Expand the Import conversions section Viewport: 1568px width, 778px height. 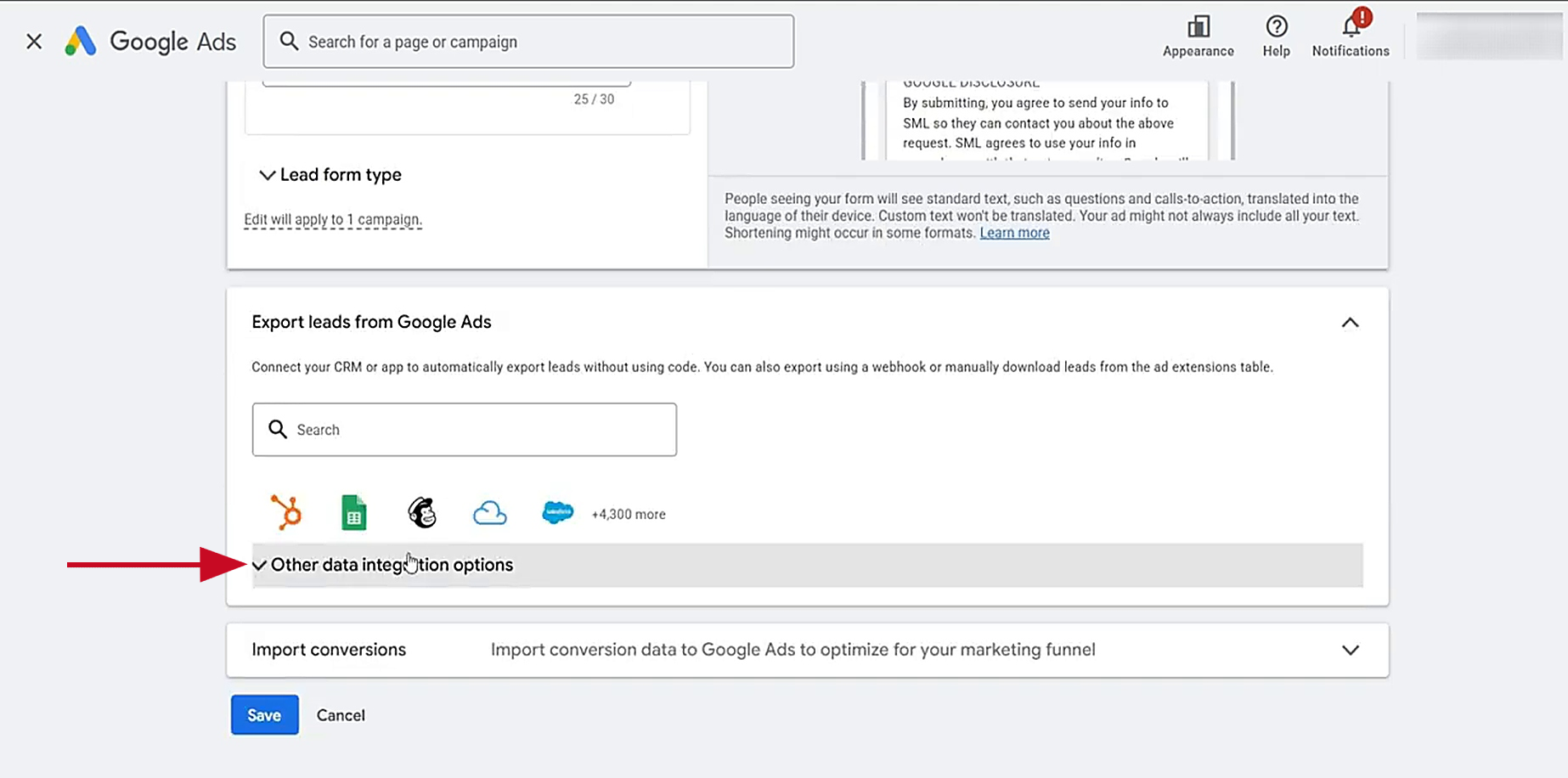807,650
